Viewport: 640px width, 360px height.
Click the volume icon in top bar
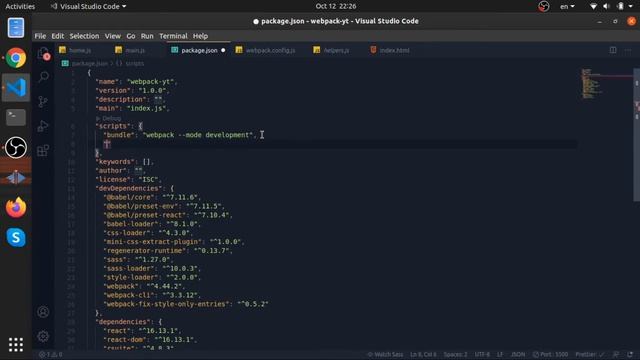point(607,7)
